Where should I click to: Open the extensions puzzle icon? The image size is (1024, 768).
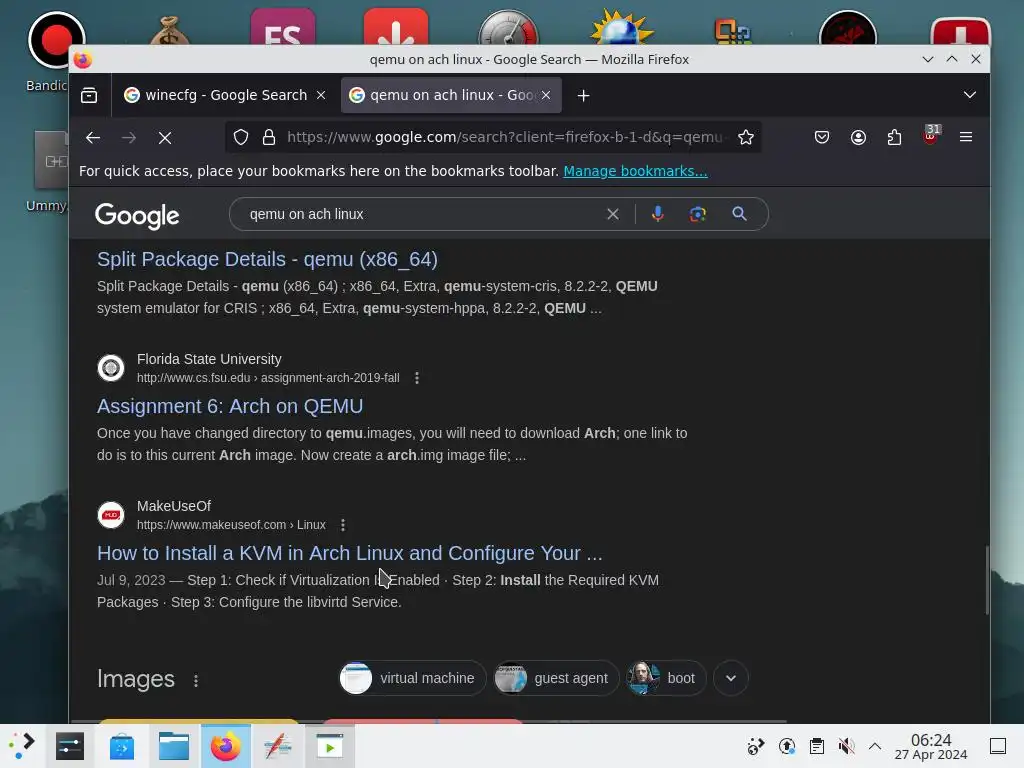[895, 137]
